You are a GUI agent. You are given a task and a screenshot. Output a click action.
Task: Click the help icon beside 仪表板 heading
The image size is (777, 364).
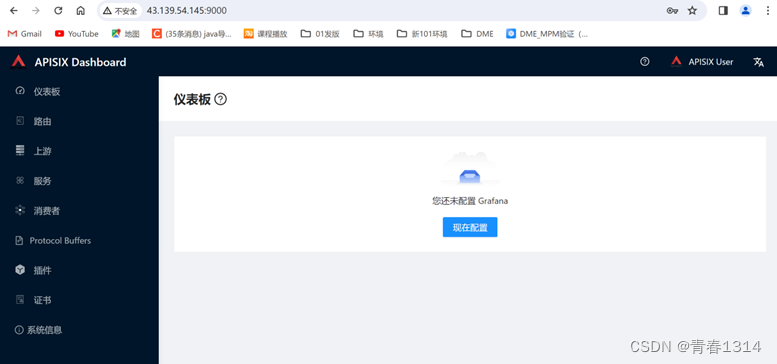coord(221,99)
